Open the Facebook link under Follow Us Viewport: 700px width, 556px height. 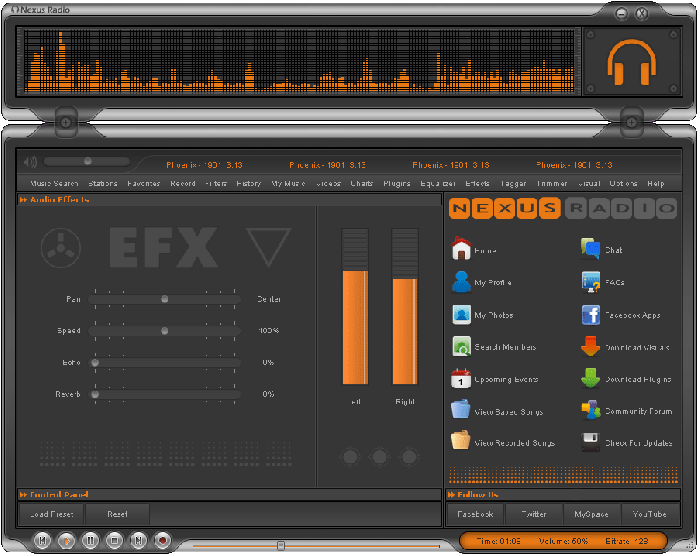(475, 514)
